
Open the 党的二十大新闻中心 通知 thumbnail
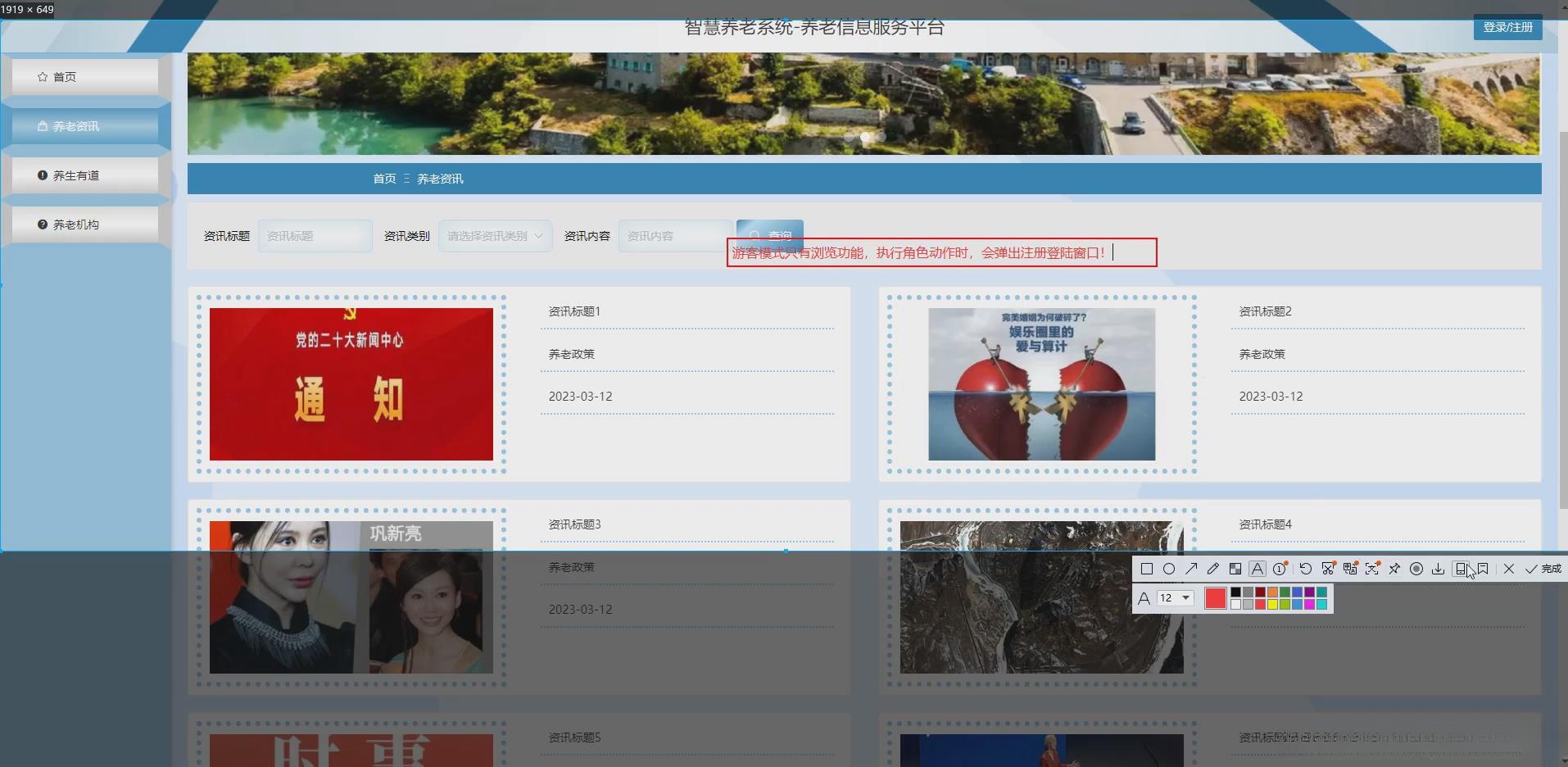pyautogui.click(x=351, y=384)
